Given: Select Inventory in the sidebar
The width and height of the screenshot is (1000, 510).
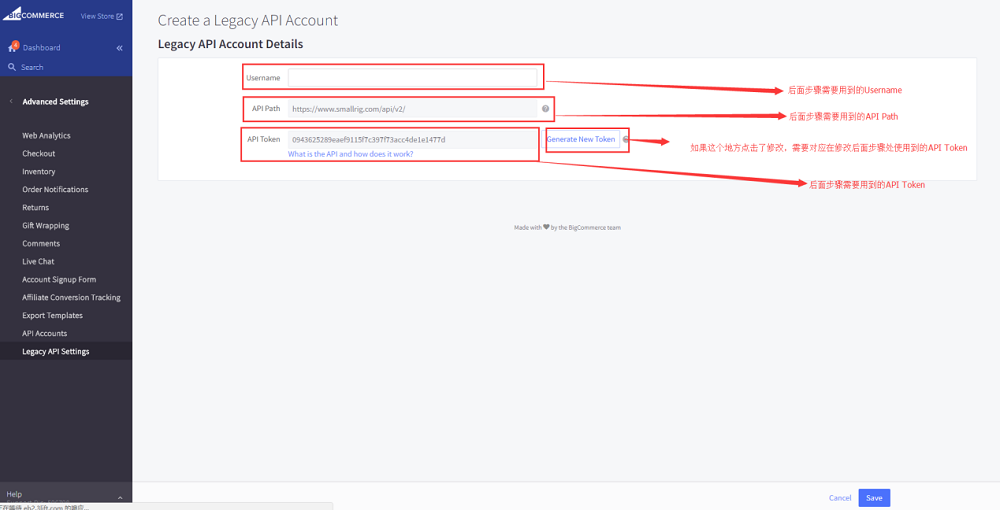Looking at the screenshot, I should pyautogui.click(x=39, y=172).
